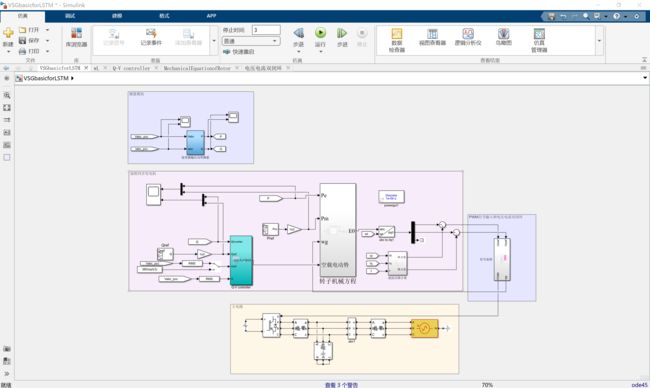The width and height of the screenshot is (650, 388).
Task: Click the Stop Time input field
Action: click(x=266, y=30)
